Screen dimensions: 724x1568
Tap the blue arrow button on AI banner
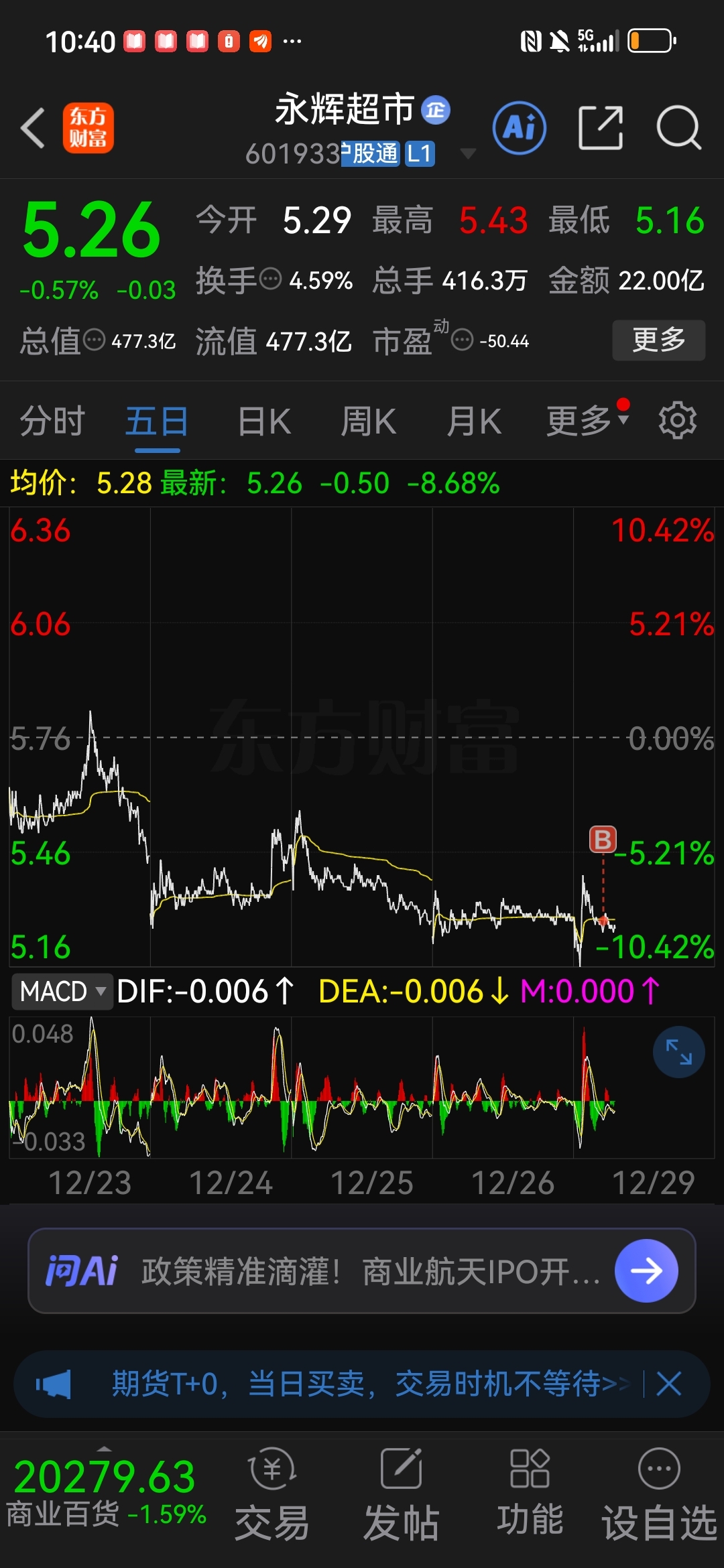[x=646, y=1270]
